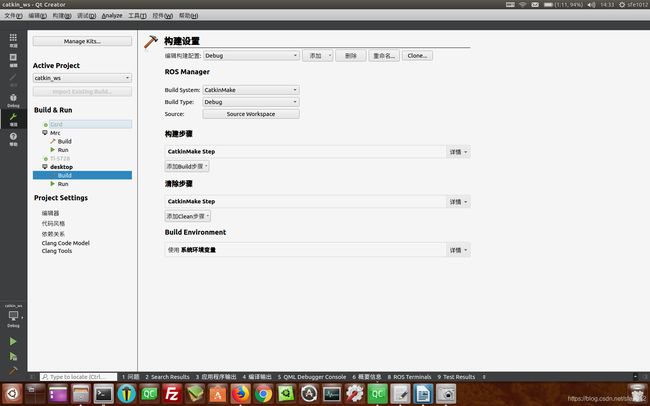This screenshot has height=406, width=650.
Task: Click the delete configuration button
Action: coord(351,56)
